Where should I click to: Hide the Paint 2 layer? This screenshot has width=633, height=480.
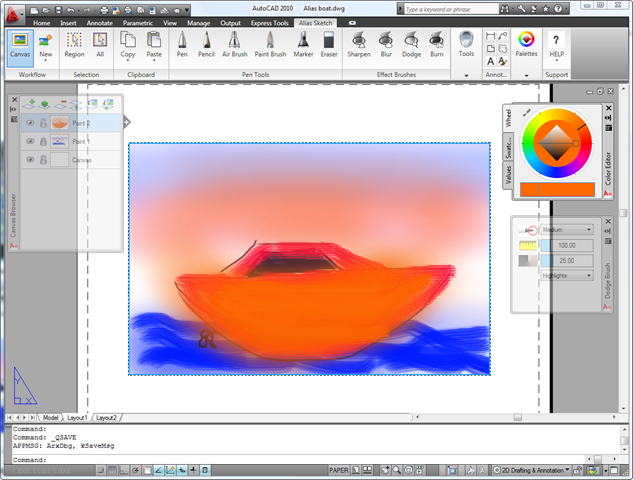[30, 123]
